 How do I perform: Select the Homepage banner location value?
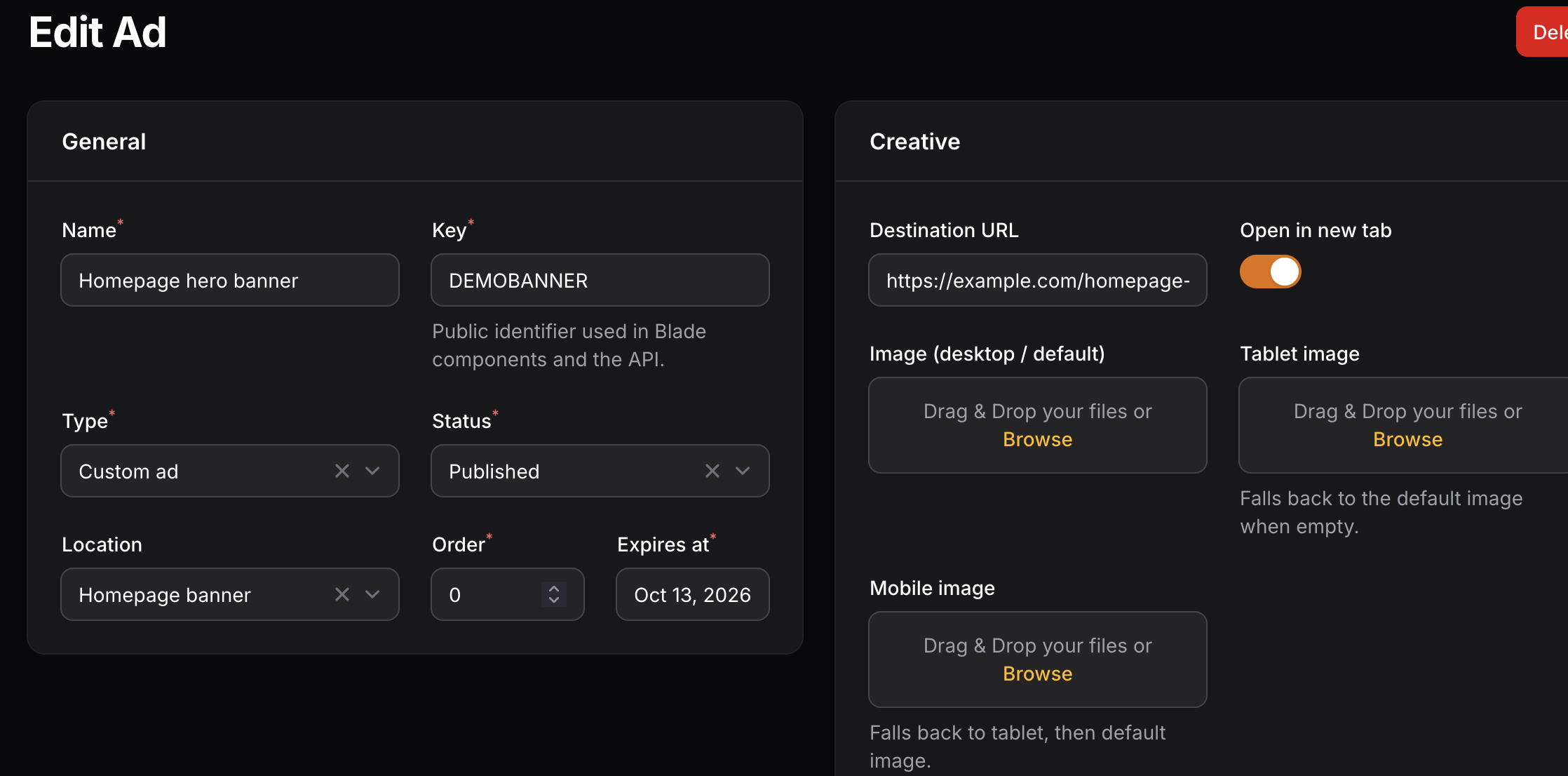(x=165, y=595)
